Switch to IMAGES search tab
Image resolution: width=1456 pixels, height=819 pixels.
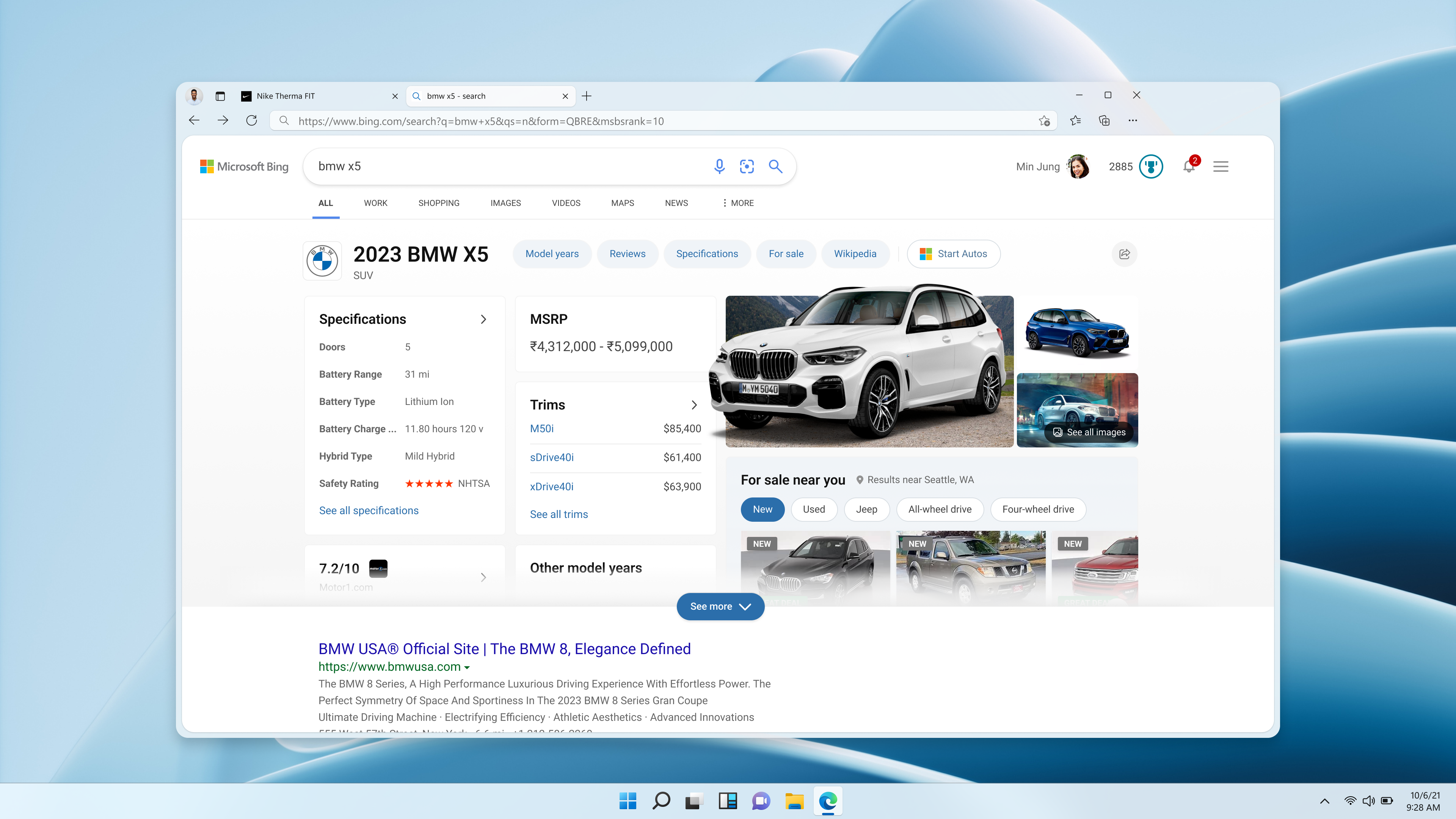[505, 203]
